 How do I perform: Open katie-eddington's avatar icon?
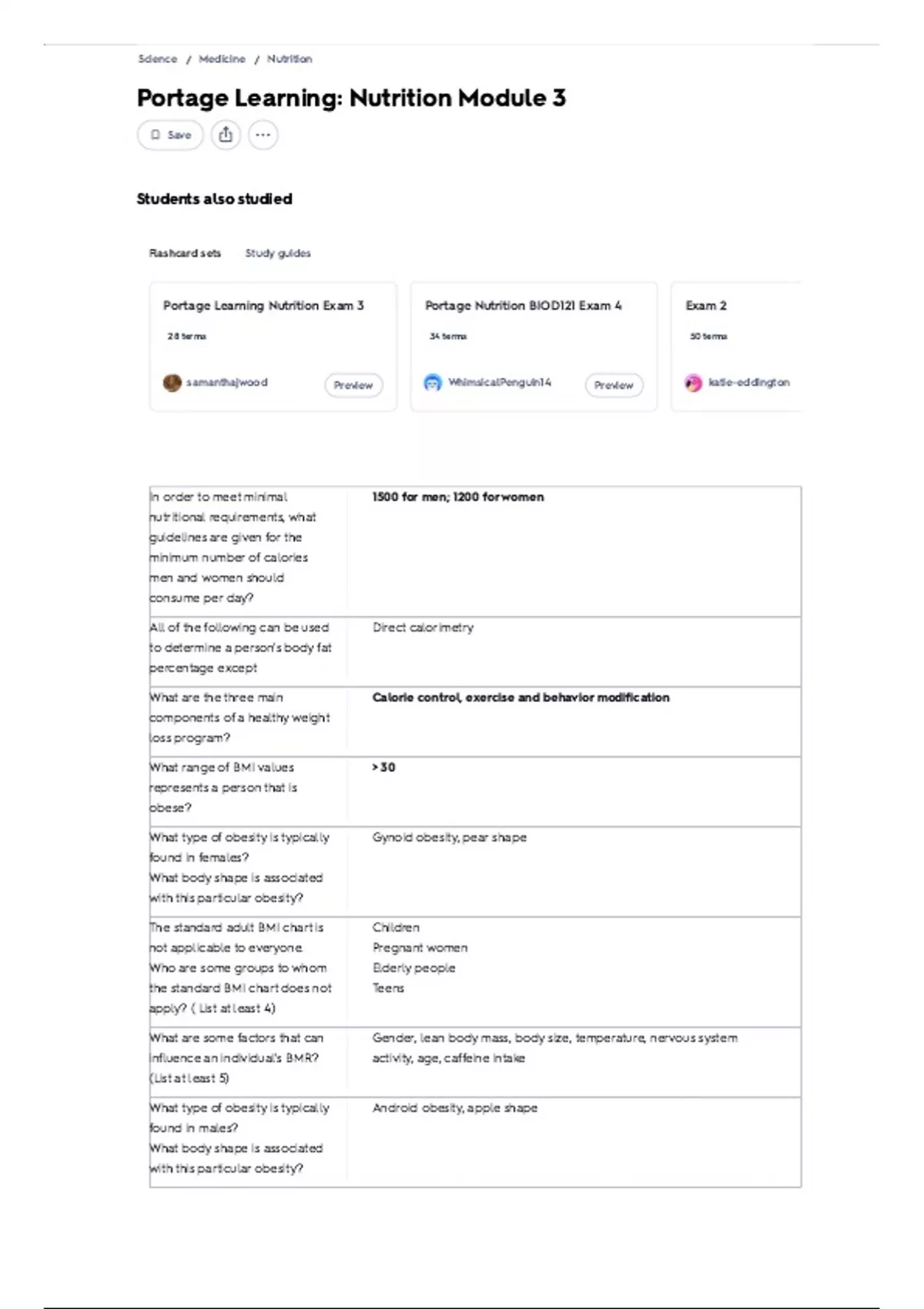(x=694, y=383)
